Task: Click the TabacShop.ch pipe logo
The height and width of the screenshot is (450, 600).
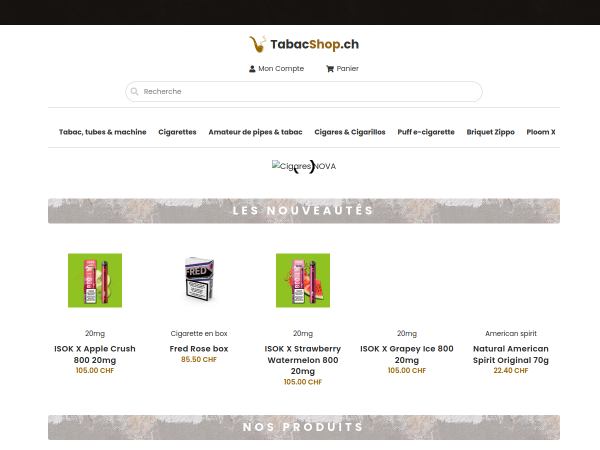Action: point(304,44)
